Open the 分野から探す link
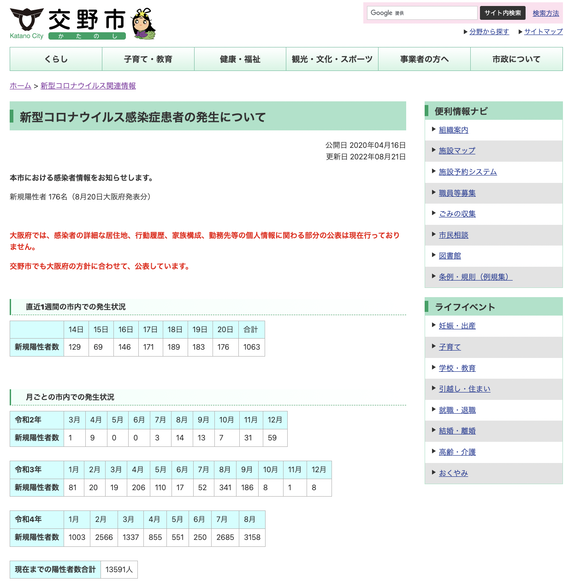 coord(489,32)
